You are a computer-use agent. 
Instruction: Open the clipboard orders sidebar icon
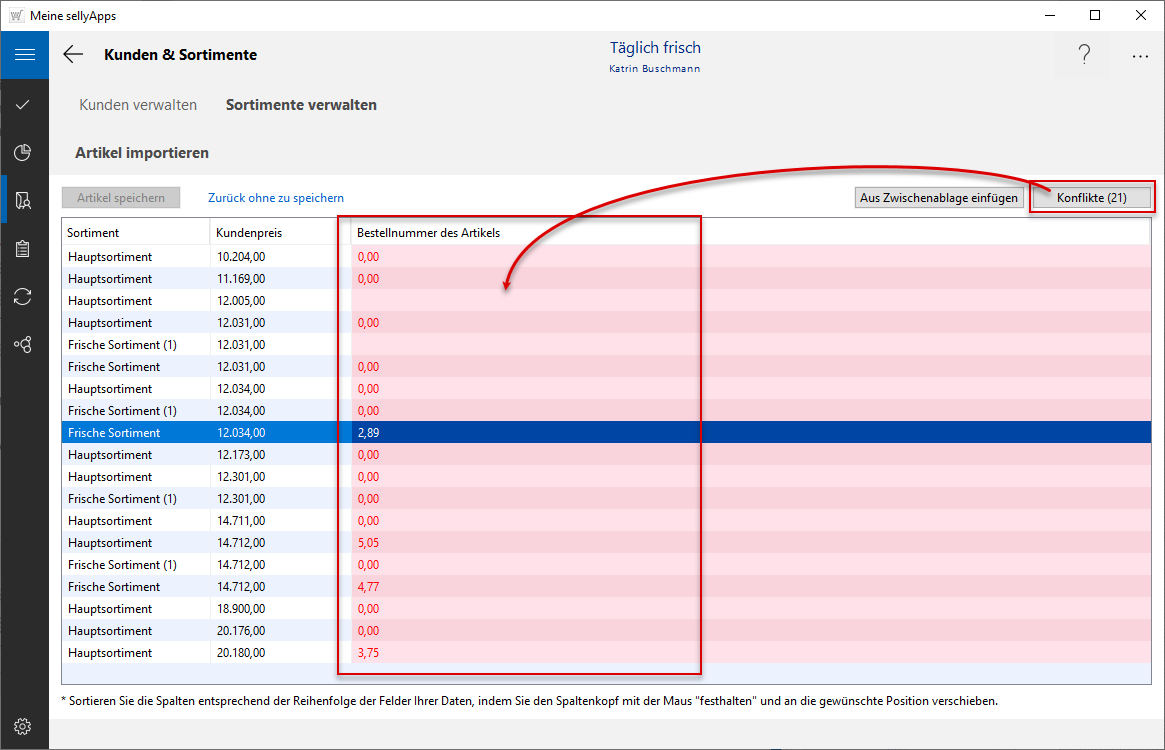[23, 248]
